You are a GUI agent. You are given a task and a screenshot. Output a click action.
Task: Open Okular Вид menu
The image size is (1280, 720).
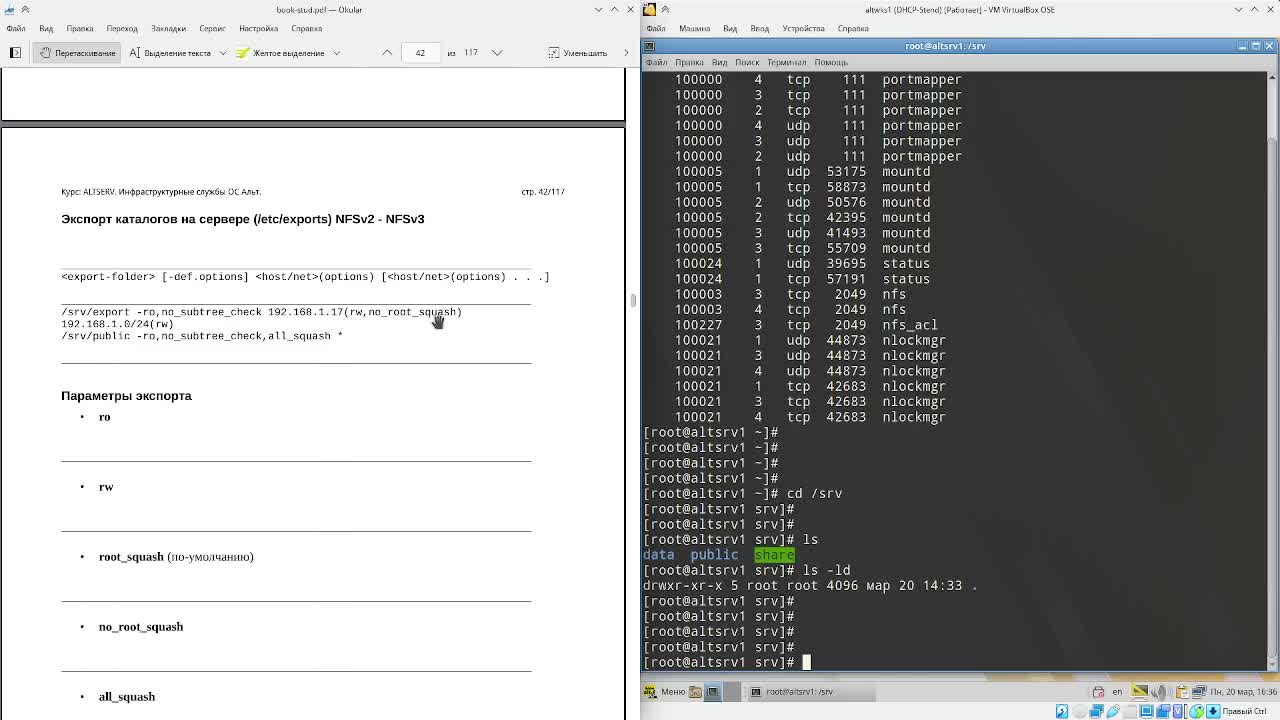click(x=46, y=28)
